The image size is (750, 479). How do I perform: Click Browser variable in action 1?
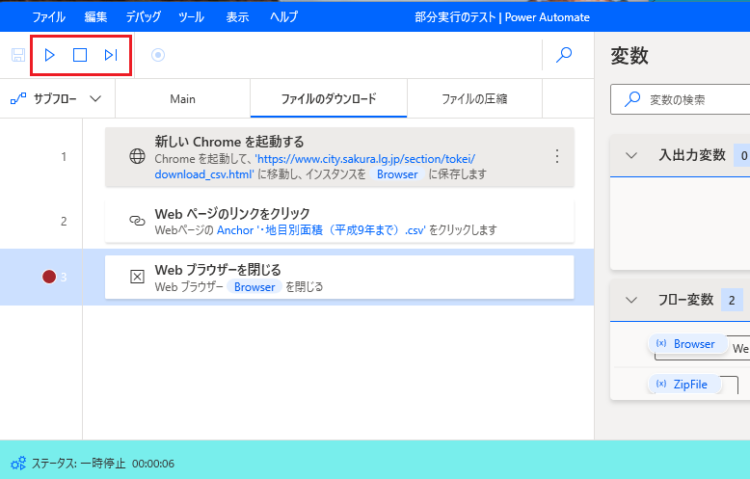(x=397, y=174)
